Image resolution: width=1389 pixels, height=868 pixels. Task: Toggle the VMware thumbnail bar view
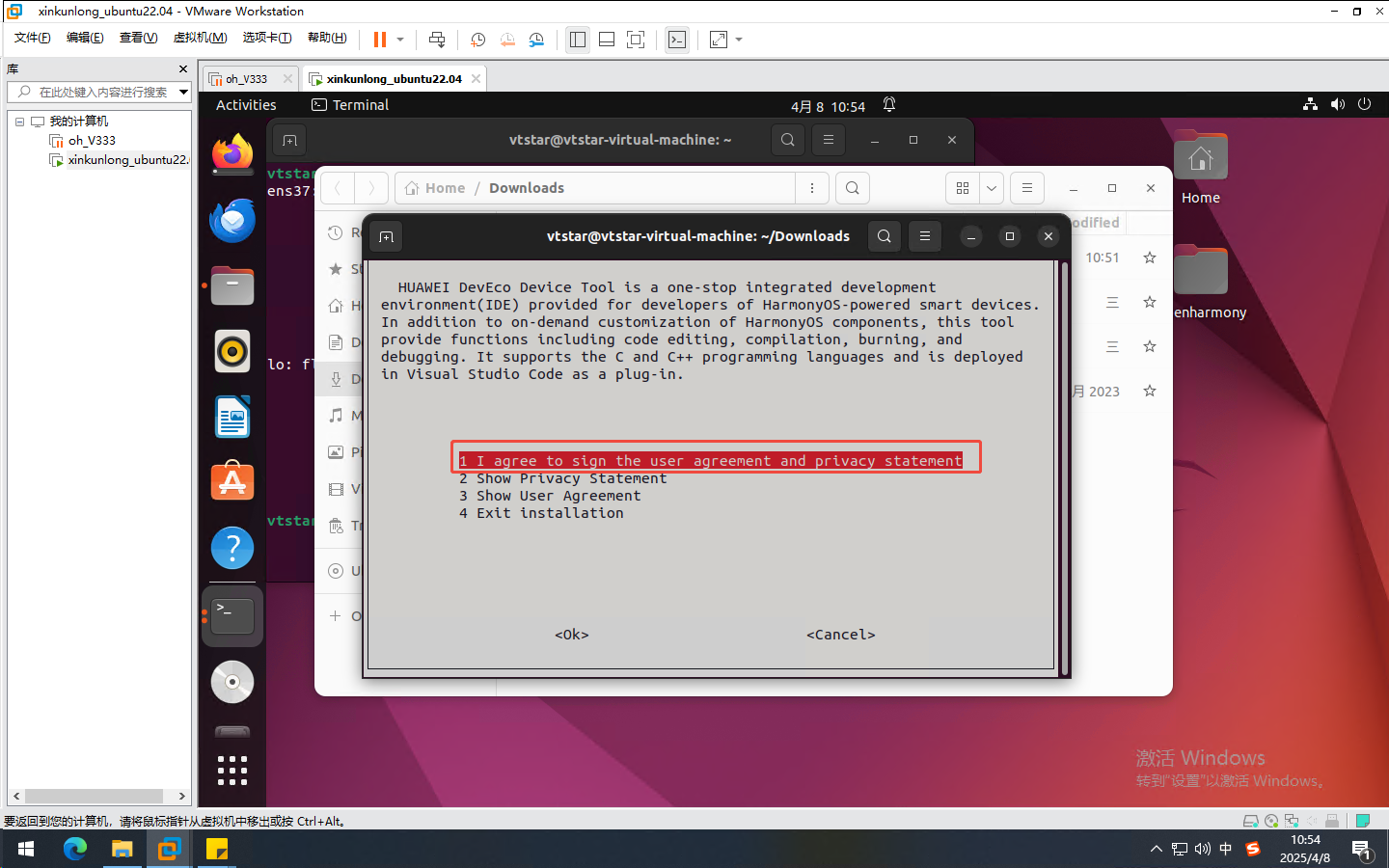[607, 40]
